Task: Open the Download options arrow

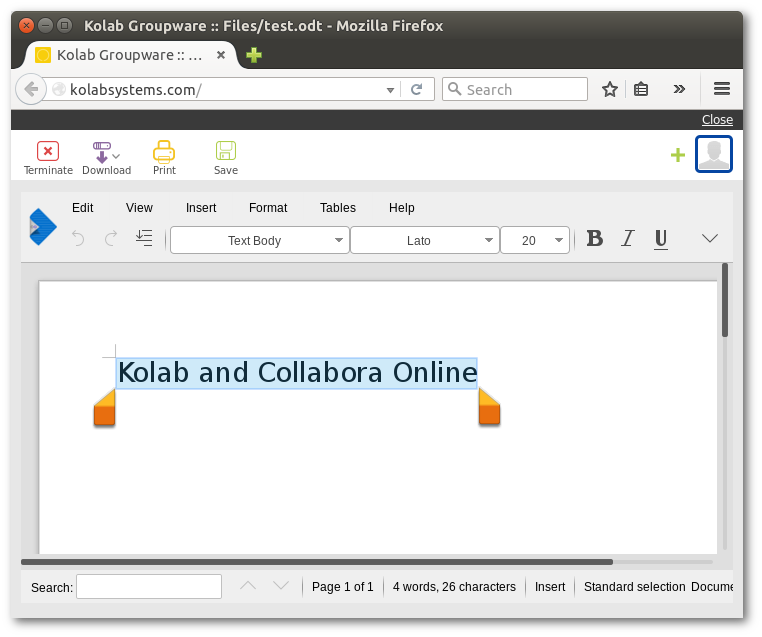Action: (116, 156)
